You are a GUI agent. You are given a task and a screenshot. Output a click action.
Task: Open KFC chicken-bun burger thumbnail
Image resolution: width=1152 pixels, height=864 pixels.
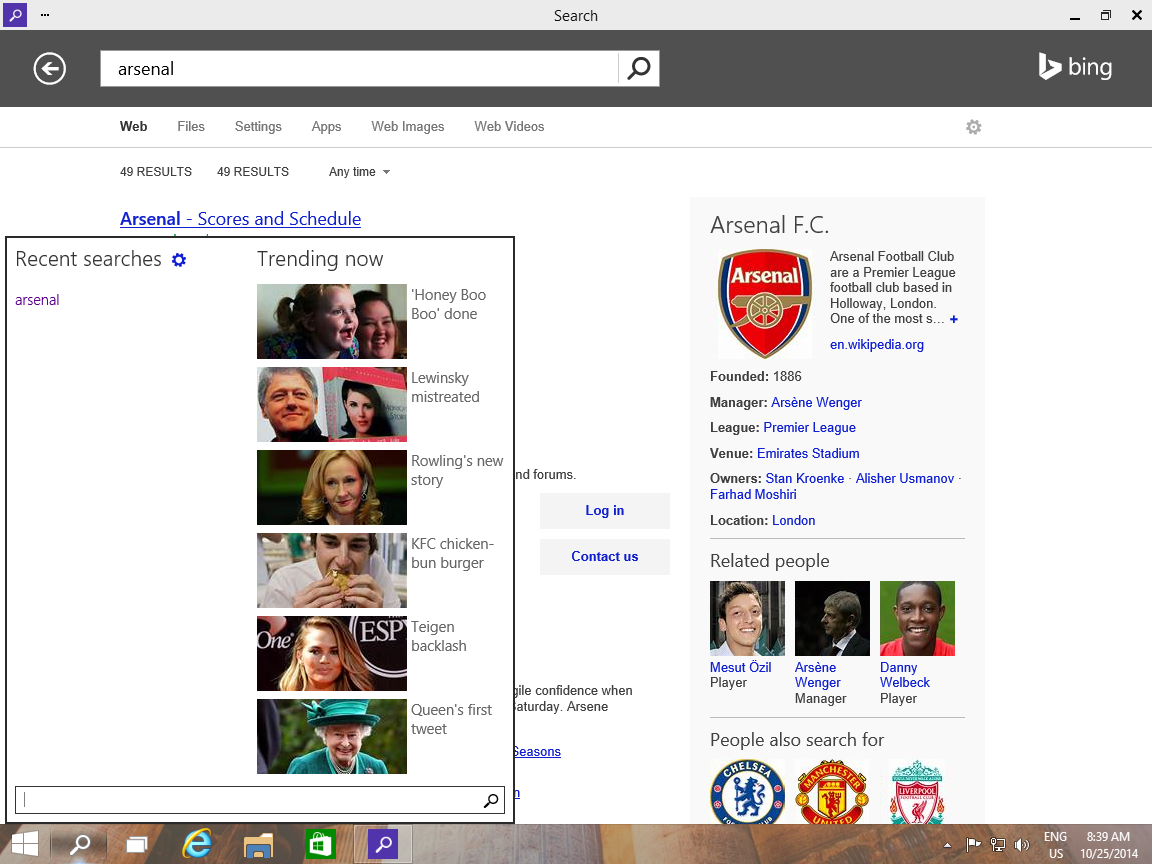(x=331, y=570)
